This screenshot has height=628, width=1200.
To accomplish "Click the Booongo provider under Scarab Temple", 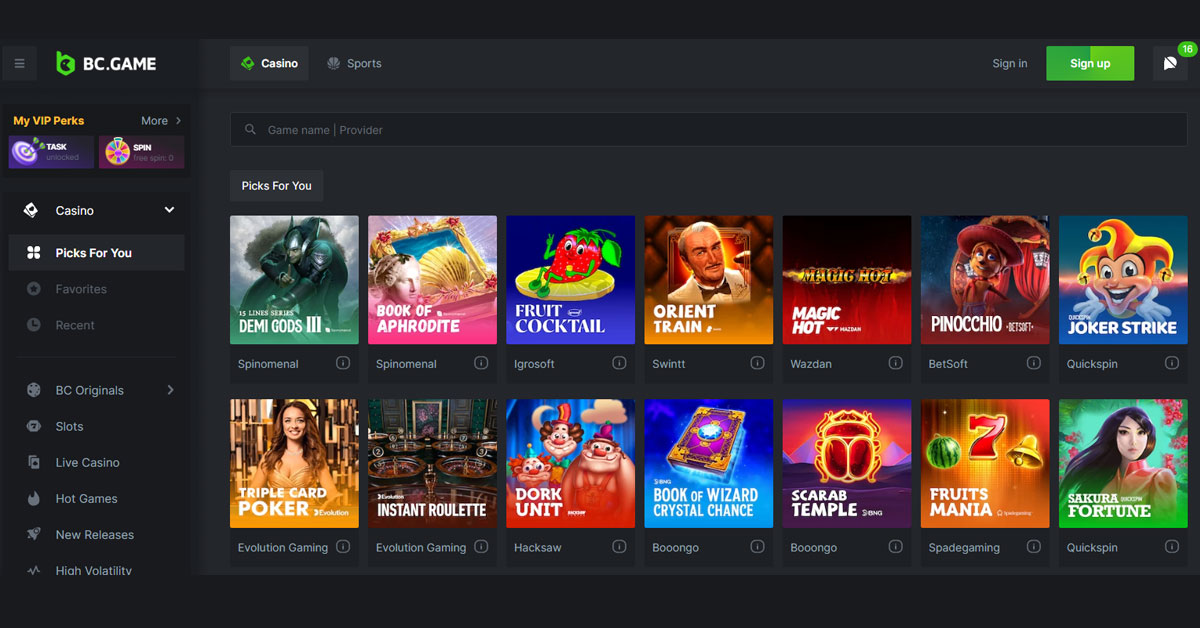I will pos(813,548).
